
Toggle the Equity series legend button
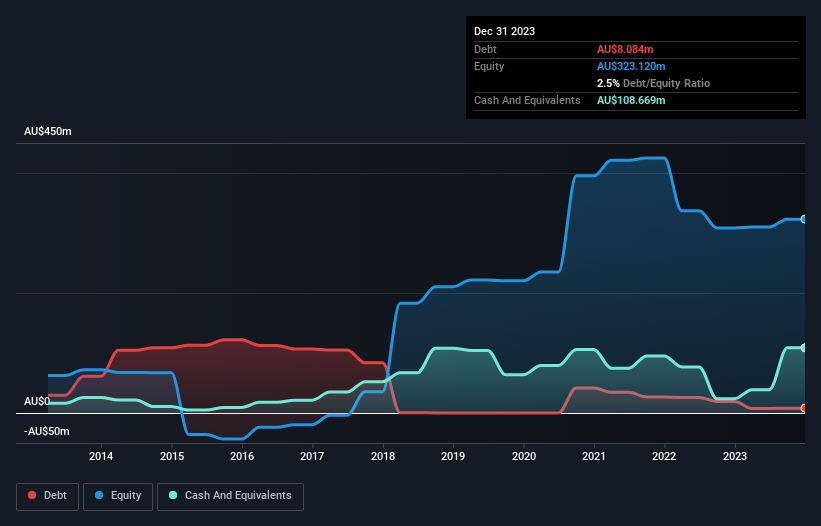[x=118, y=496]
